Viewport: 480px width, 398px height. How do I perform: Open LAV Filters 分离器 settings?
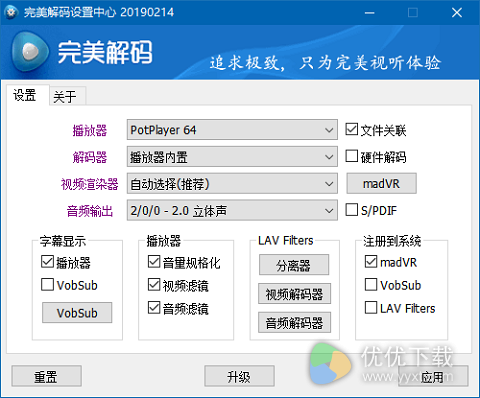point(294,265)
